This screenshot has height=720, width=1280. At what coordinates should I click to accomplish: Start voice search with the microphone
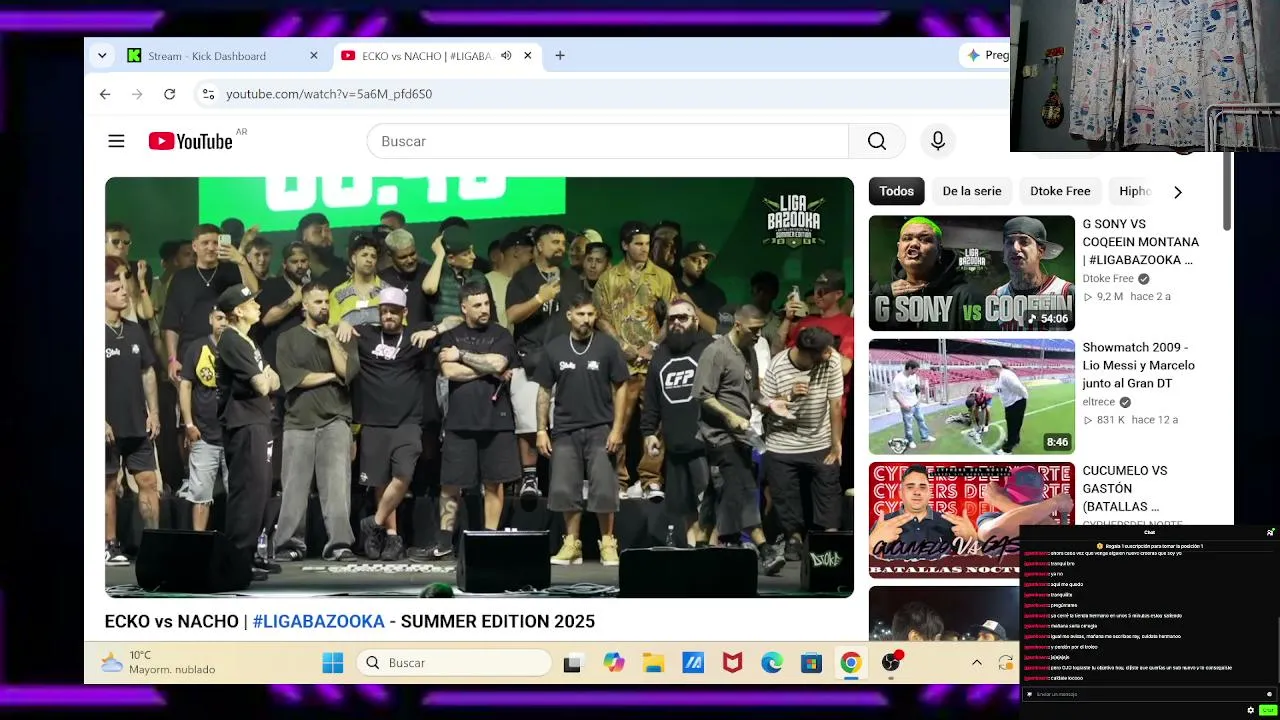[938, 141]
